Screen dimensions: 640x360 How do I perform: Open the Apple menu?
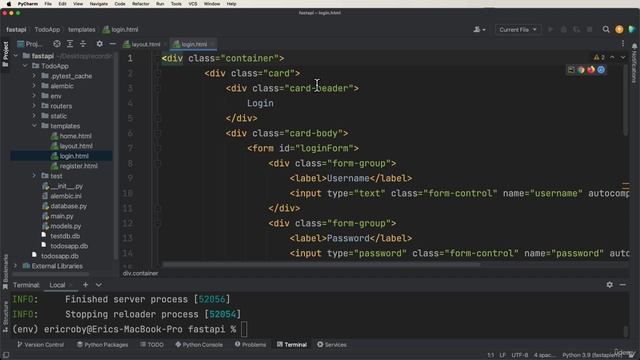click(x=9, y=4)
